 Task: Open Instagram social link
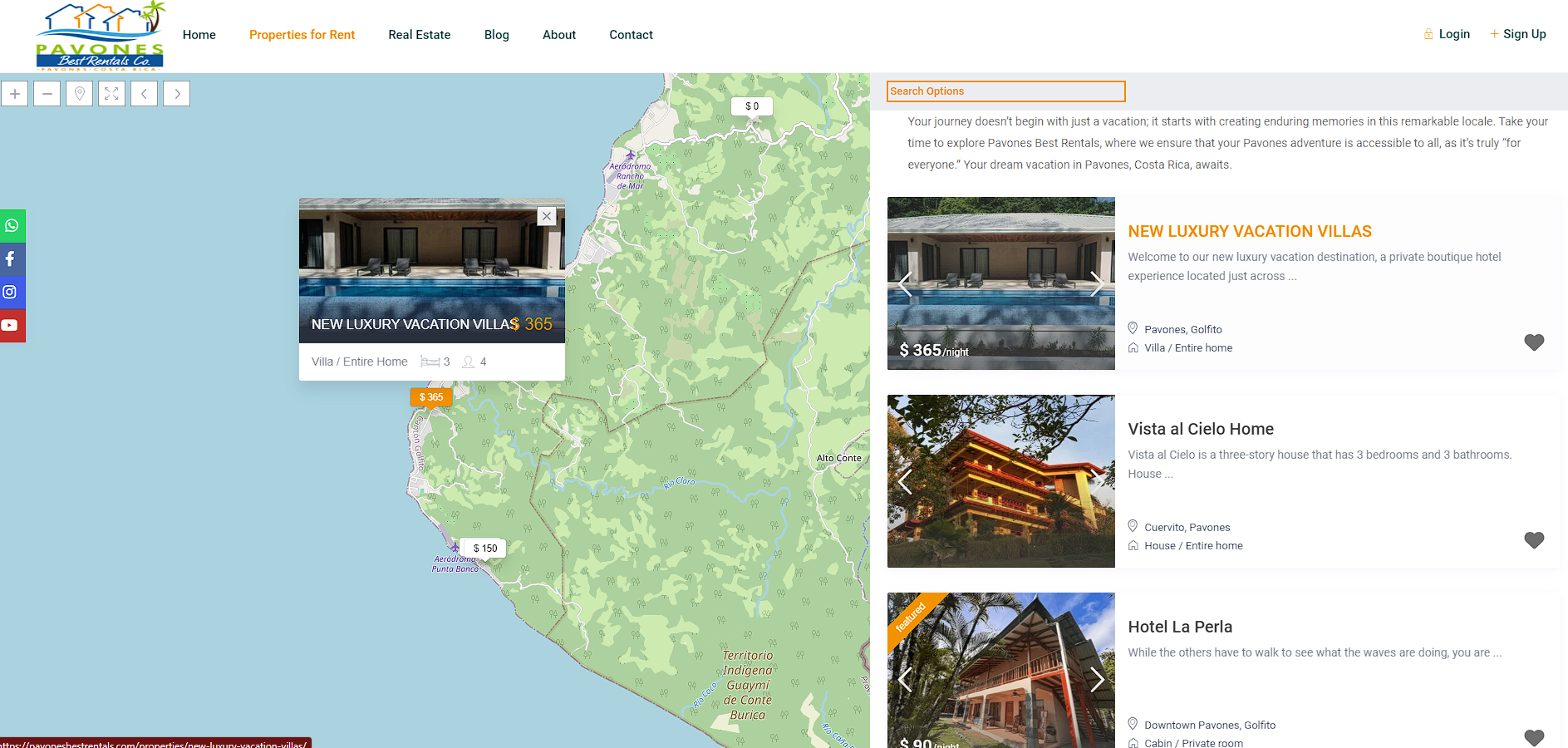tap(12, 293)
